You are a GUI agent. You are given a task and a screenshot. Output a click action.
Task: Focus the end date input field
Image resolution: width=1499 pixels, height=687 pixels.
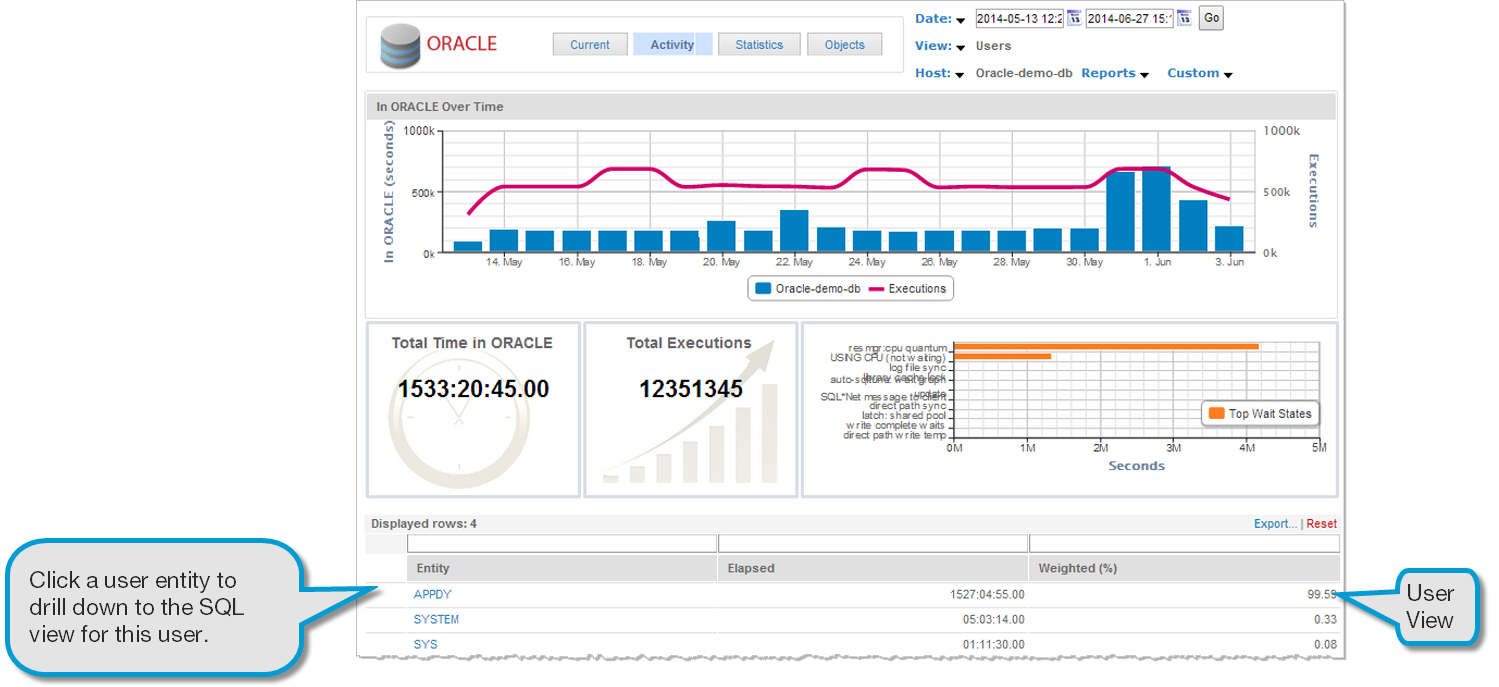(1130, 18)
